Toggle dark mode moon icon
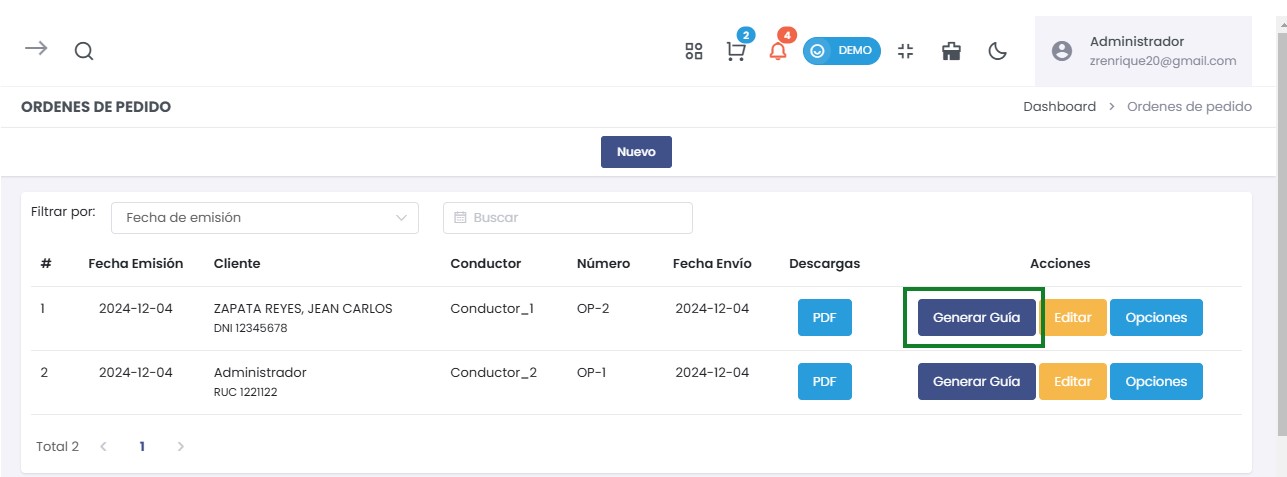The height and width of the screenshot is (477, 1287). (x=997, y=51)
